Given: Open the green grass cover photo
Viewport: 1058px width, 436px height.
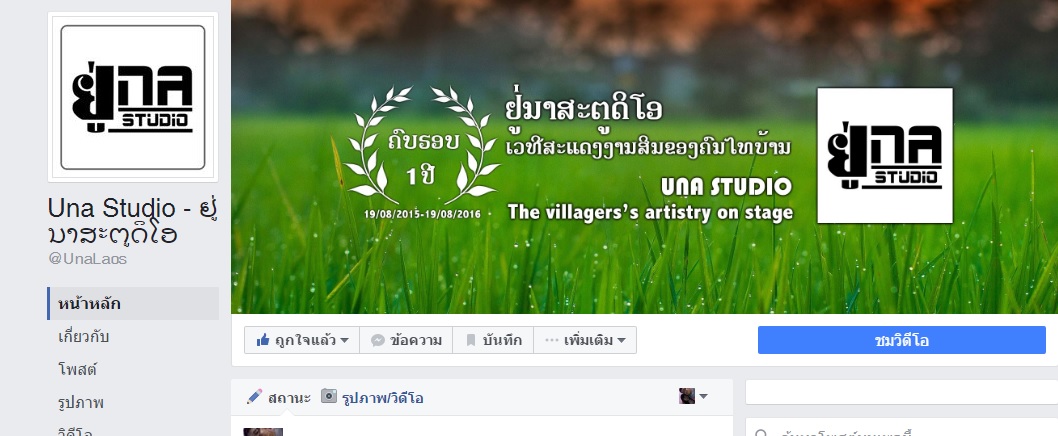Looking at the screenshot, I should [644, 157].
